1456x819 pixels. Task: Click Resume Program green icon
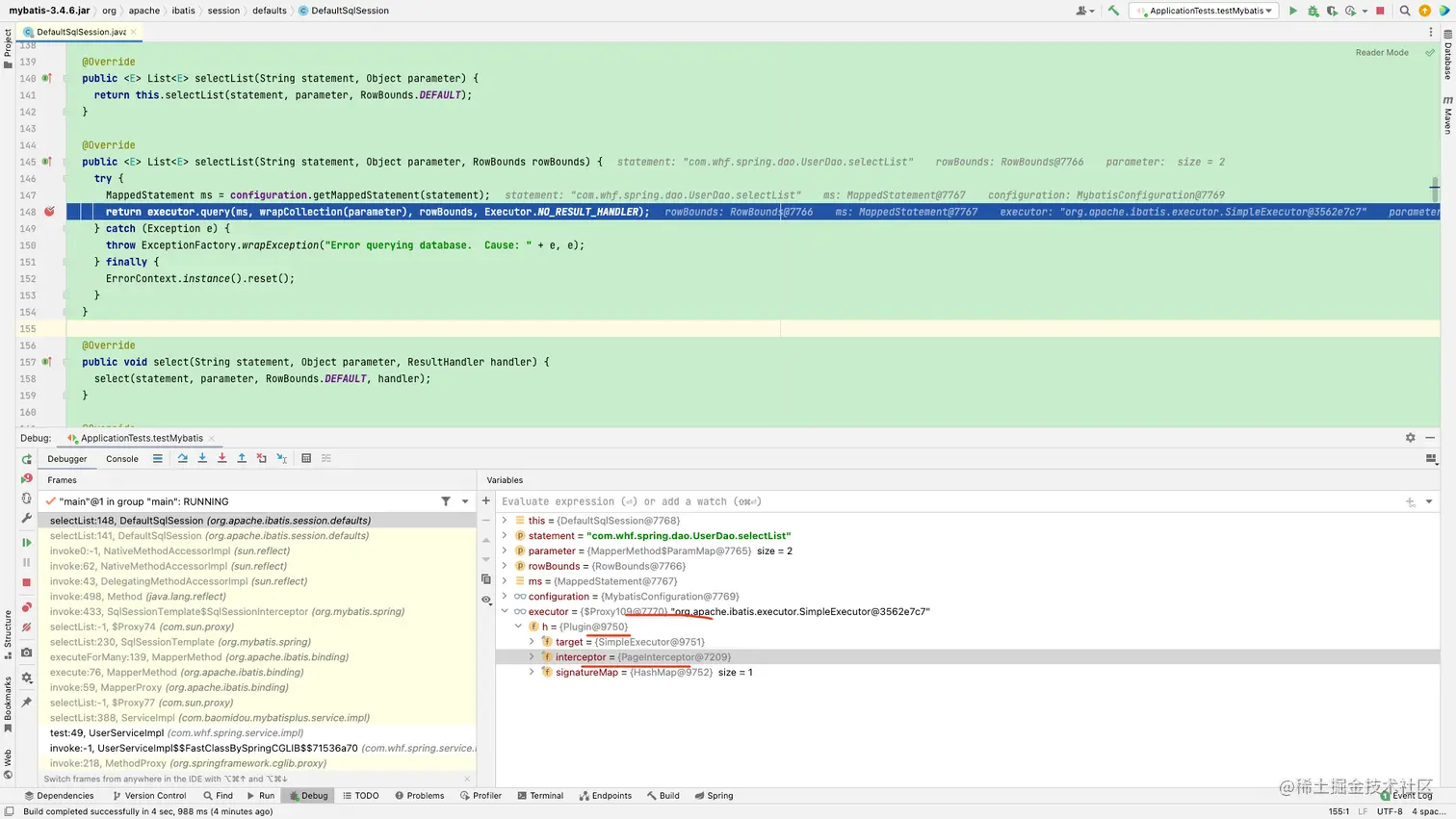click(27, 543)
